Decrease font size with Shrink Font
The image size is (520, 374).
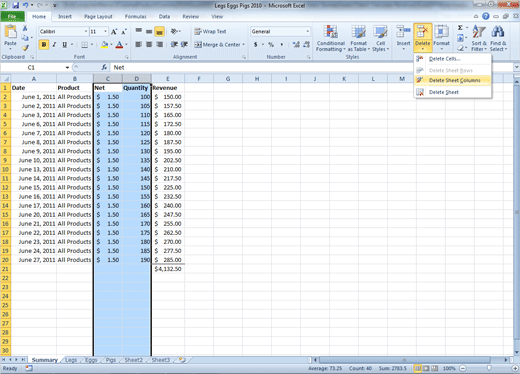pyautogui.click(x=124, y=32)
